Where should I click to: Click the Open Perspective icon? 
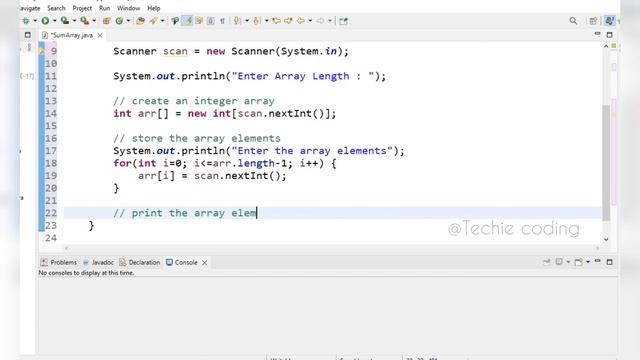(x=593, y=21)
